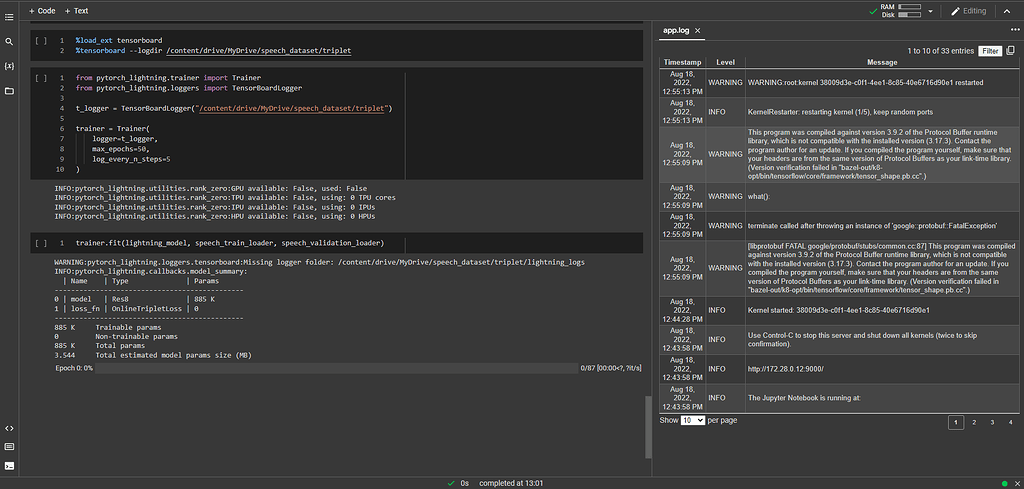Open the three-dot panel options menu
Image resolution: width=1024 pixels, height=489 pixels.
[1014, 31]
